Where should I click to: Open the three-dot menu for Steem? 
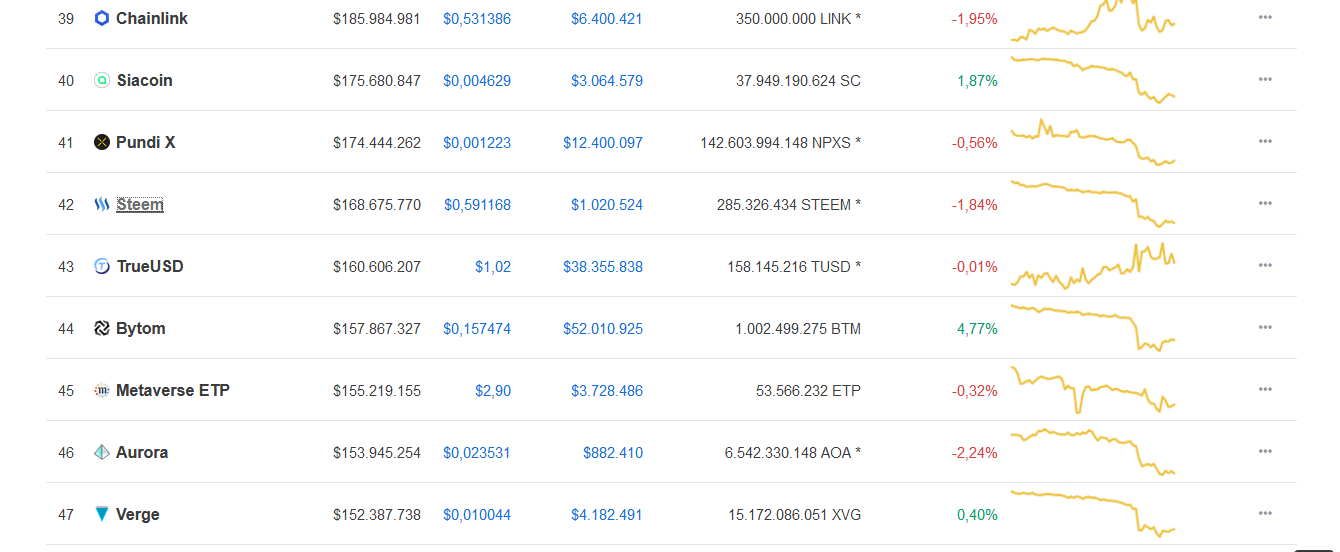pyautogui.click(x=1265, y=203)
